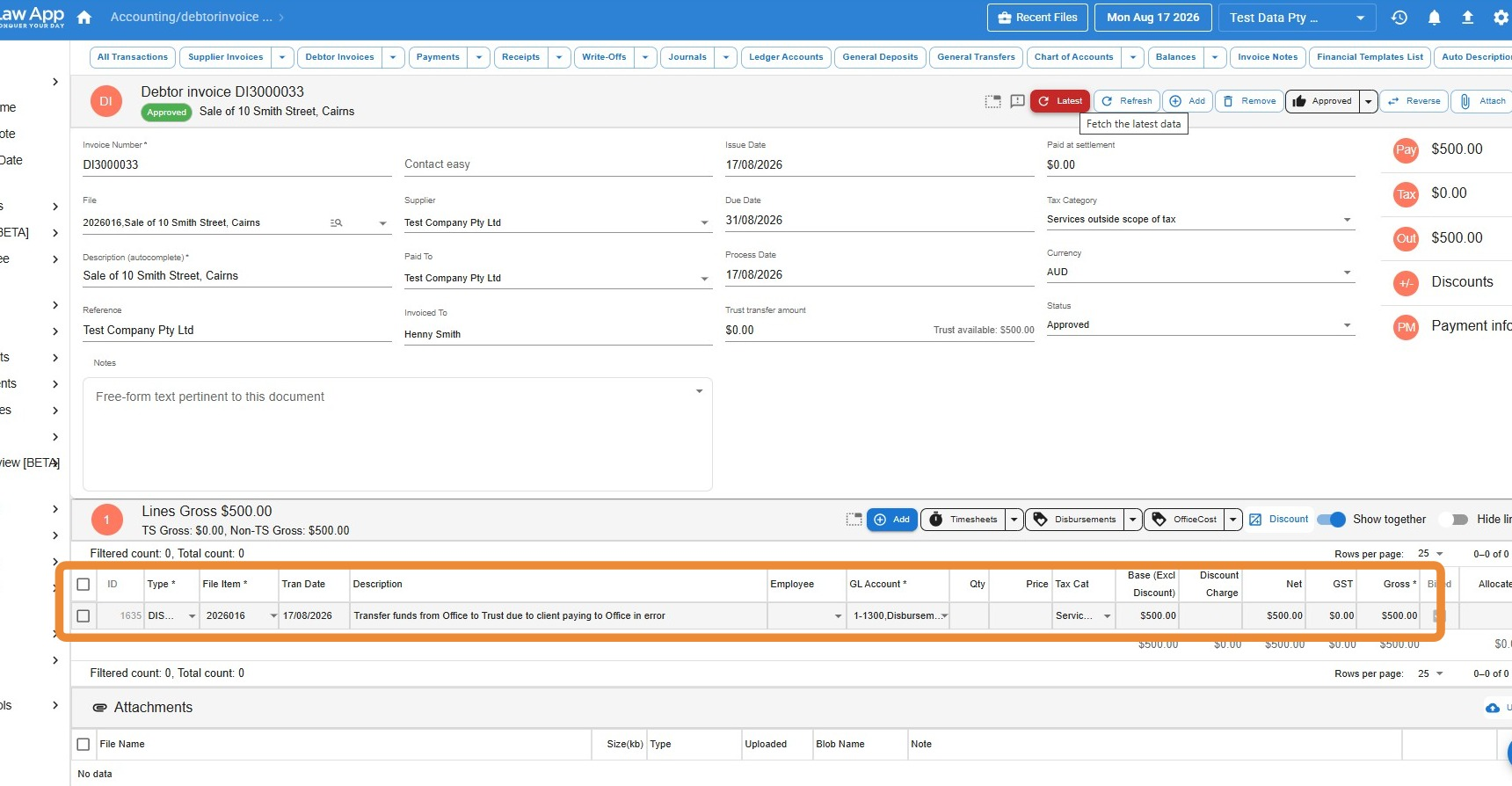Open the File field dropdown arrow
This screenshot has height=786, width=1512.
(x=382, y=223)
